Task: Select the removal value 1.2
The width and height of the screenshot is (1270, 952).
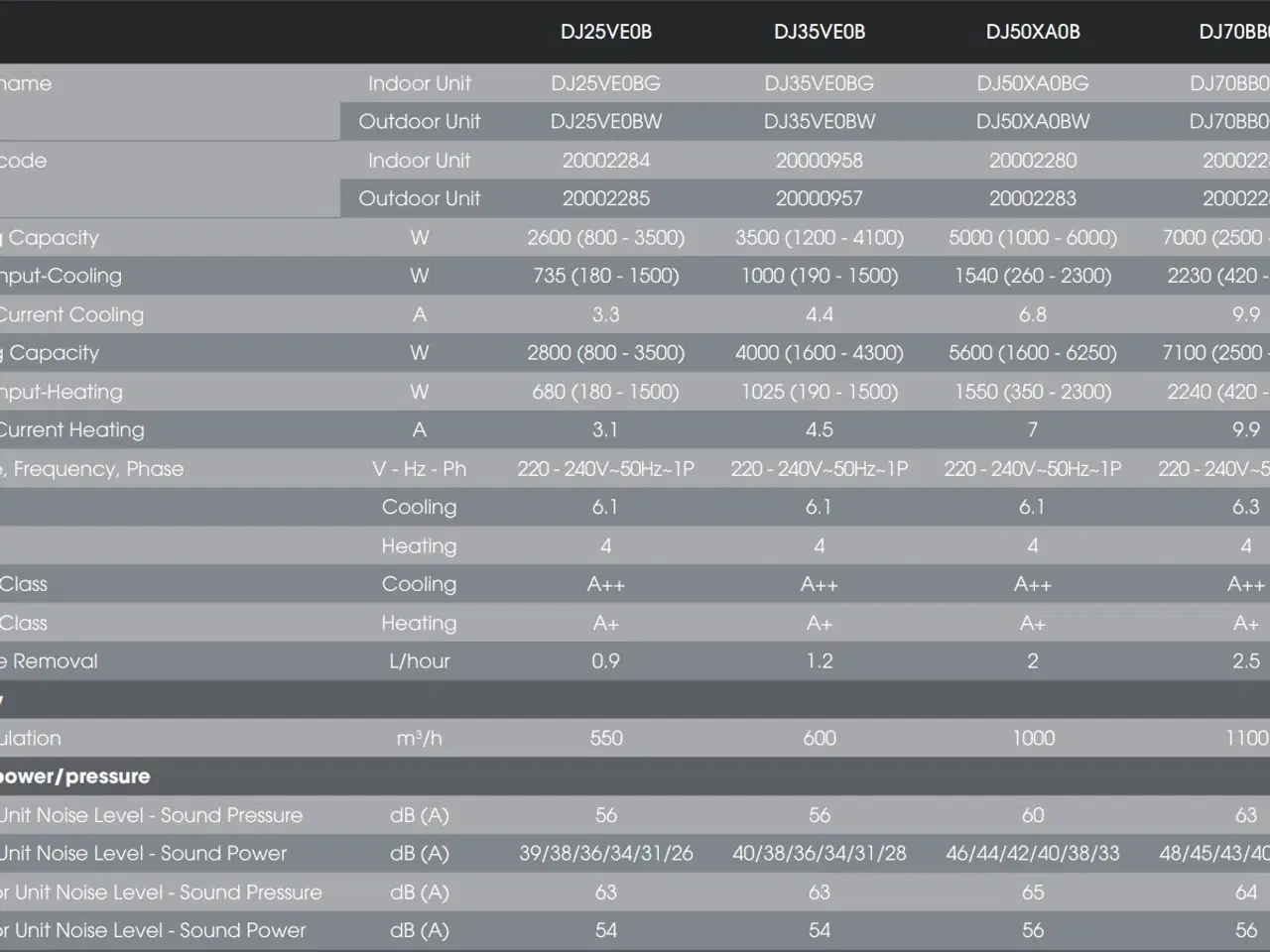Action: (820, 661)
